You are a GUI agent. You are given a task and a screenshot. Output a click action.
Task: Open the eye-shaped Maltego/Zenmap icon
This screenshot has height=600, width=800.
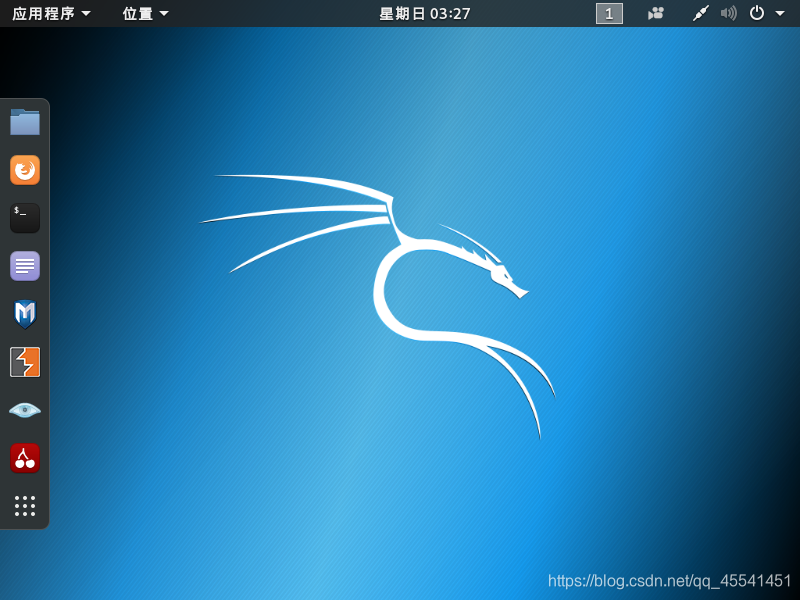tap(25, 410)
